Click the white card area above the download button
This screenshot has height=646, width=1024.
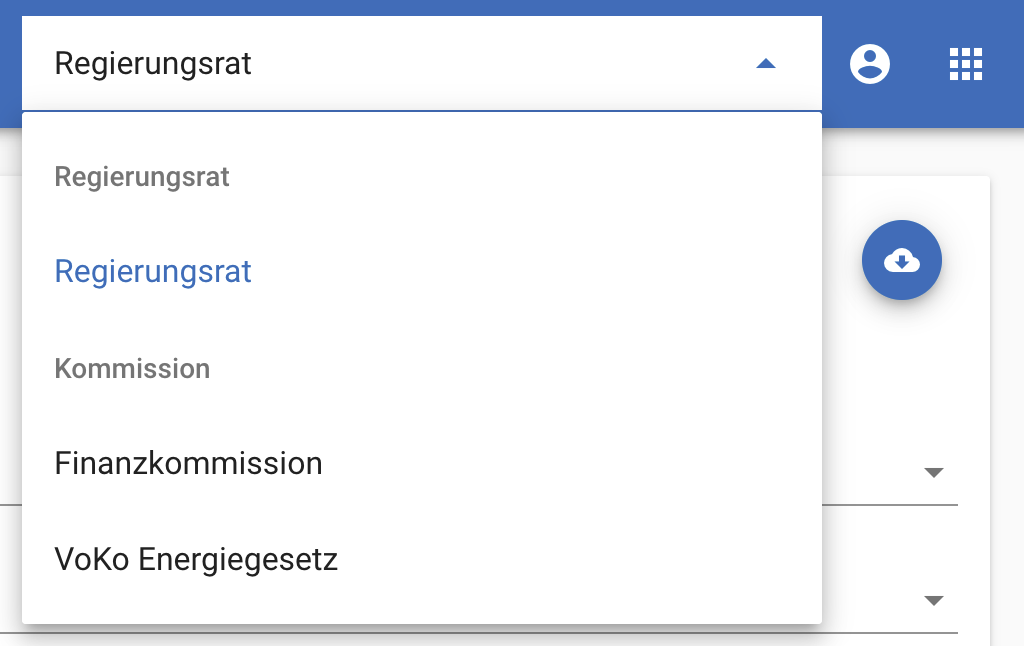[902, 195]
